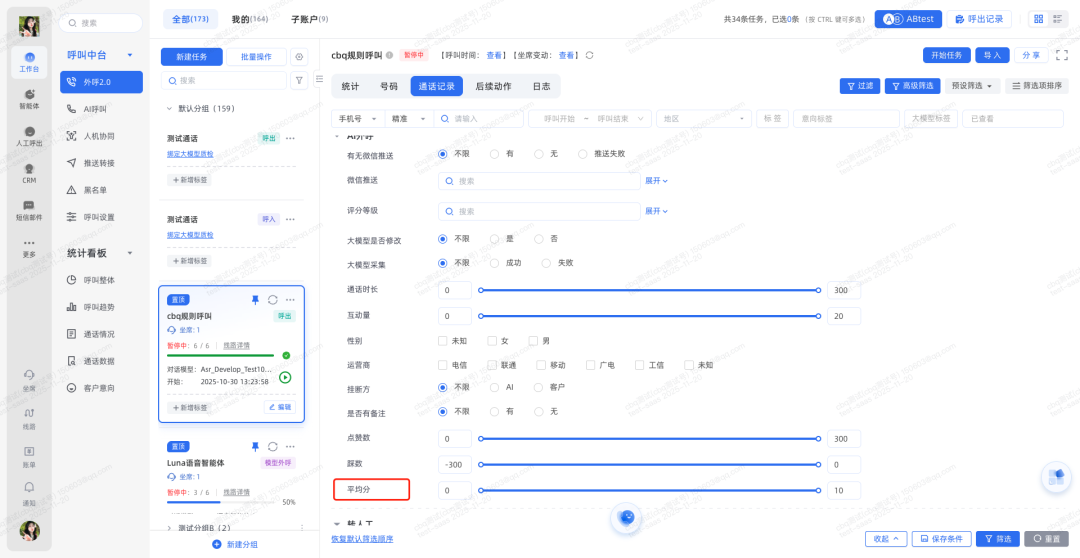Expand the 微信推送 展开 option
The height and width of the screenshot is (558, 1080).
click(656, 181)
